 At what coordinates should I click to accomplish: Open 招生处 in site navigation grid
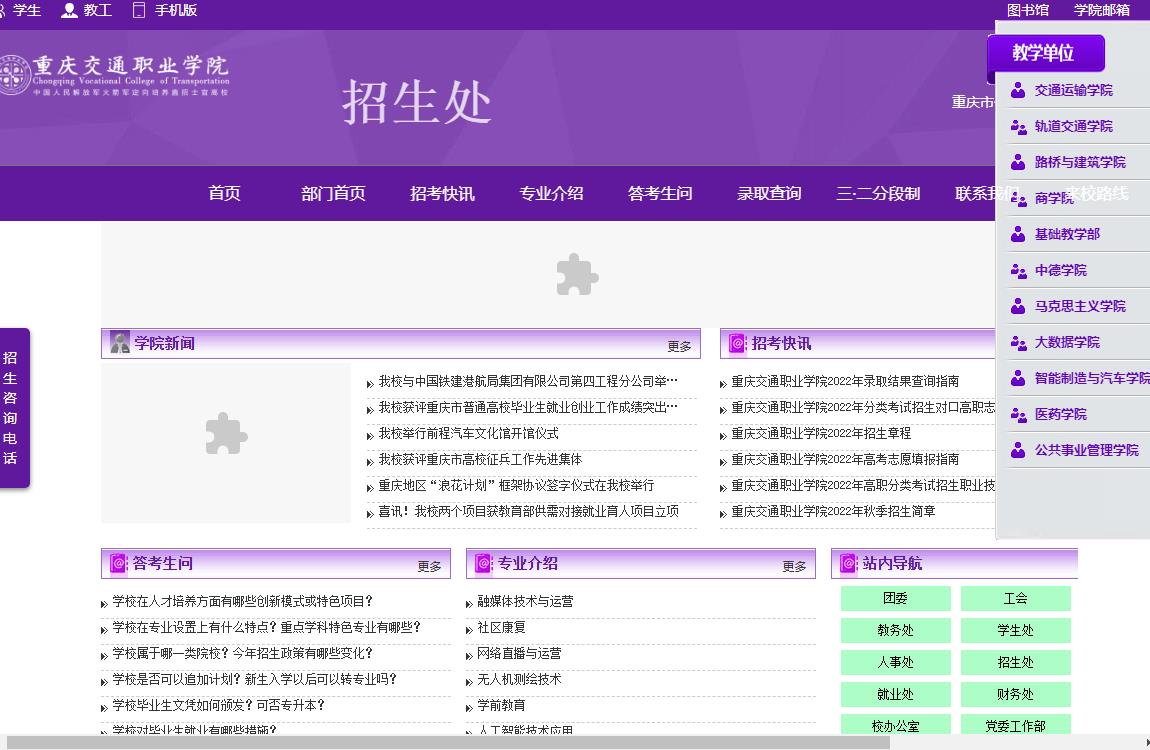(x=1016, y=663)
